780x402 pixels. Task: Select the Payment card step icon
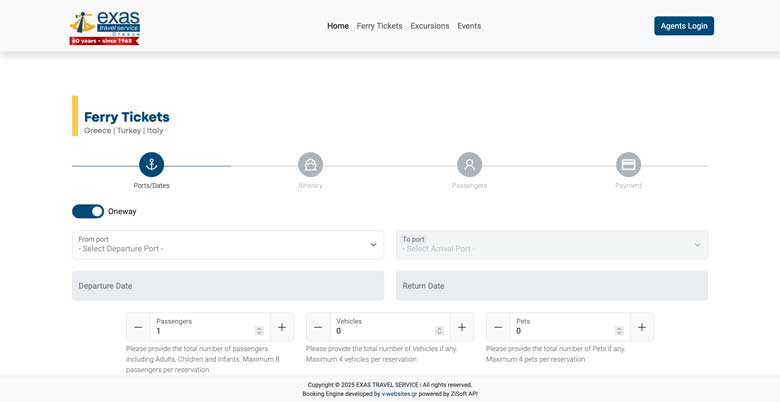pos(628,165)
